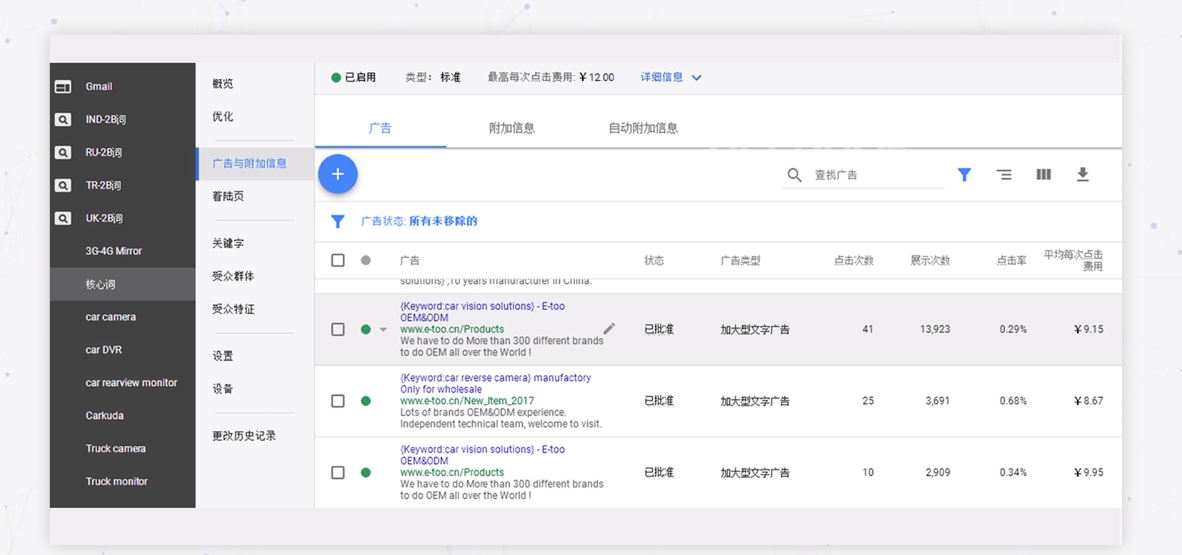Open the segment icon in toolbar
Viewport: 1182px width, 555px height.
click(1004, 175)
